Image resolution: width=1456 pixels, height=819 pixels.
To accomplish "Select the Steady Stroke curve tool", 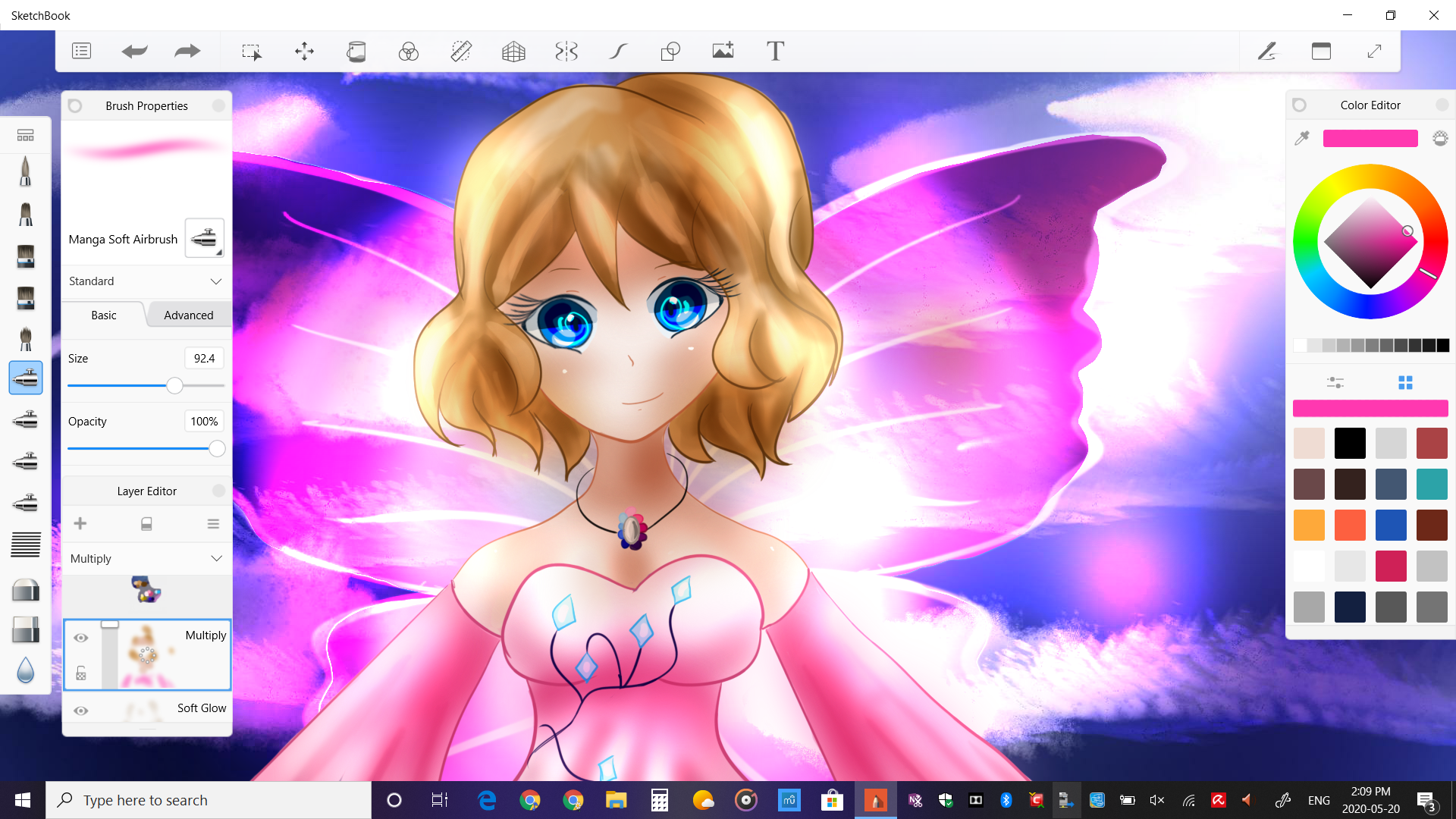I will point(619,51).
